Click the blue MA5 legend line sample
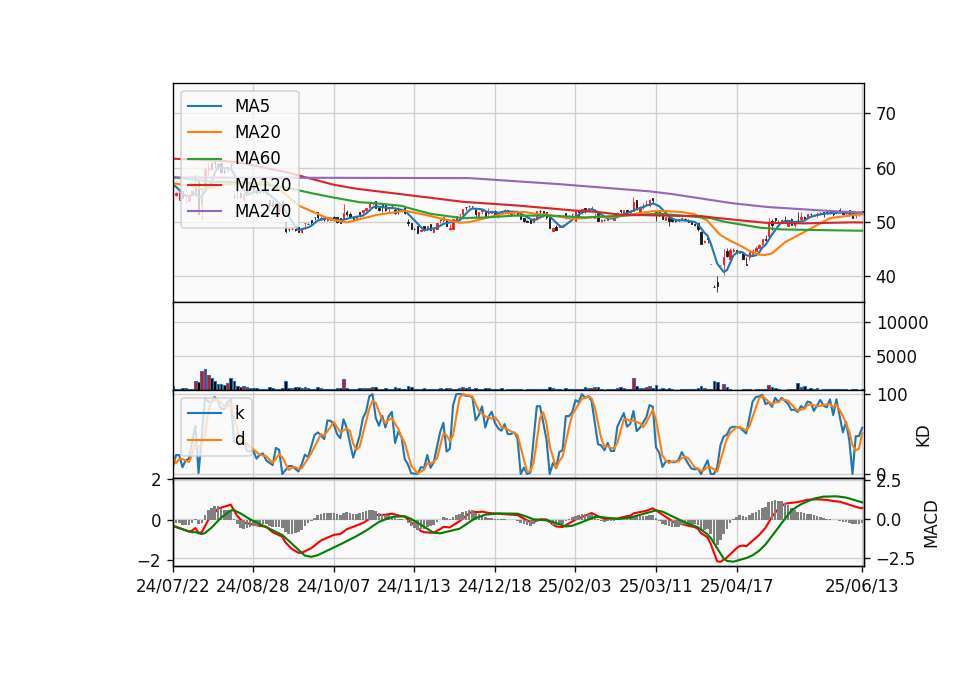960x690 pixels. point(204,106)
